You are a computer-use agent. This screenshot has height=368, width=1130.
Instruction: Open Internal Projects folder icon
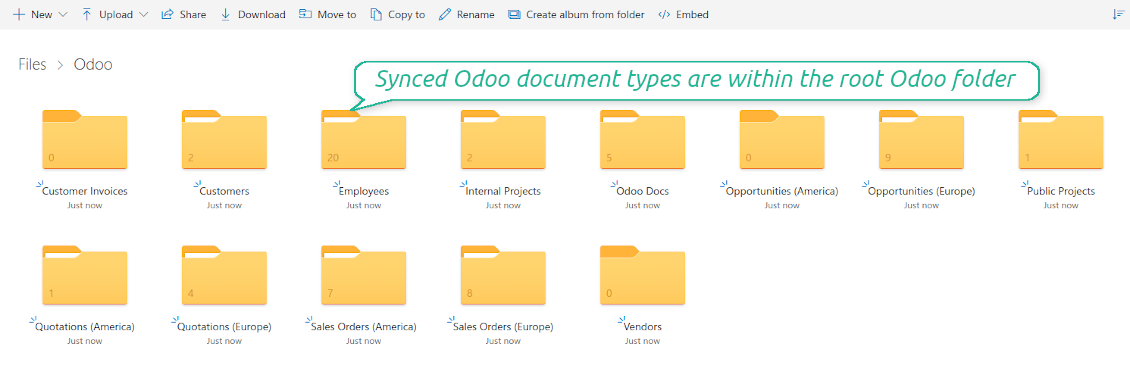tap(503, 139)
